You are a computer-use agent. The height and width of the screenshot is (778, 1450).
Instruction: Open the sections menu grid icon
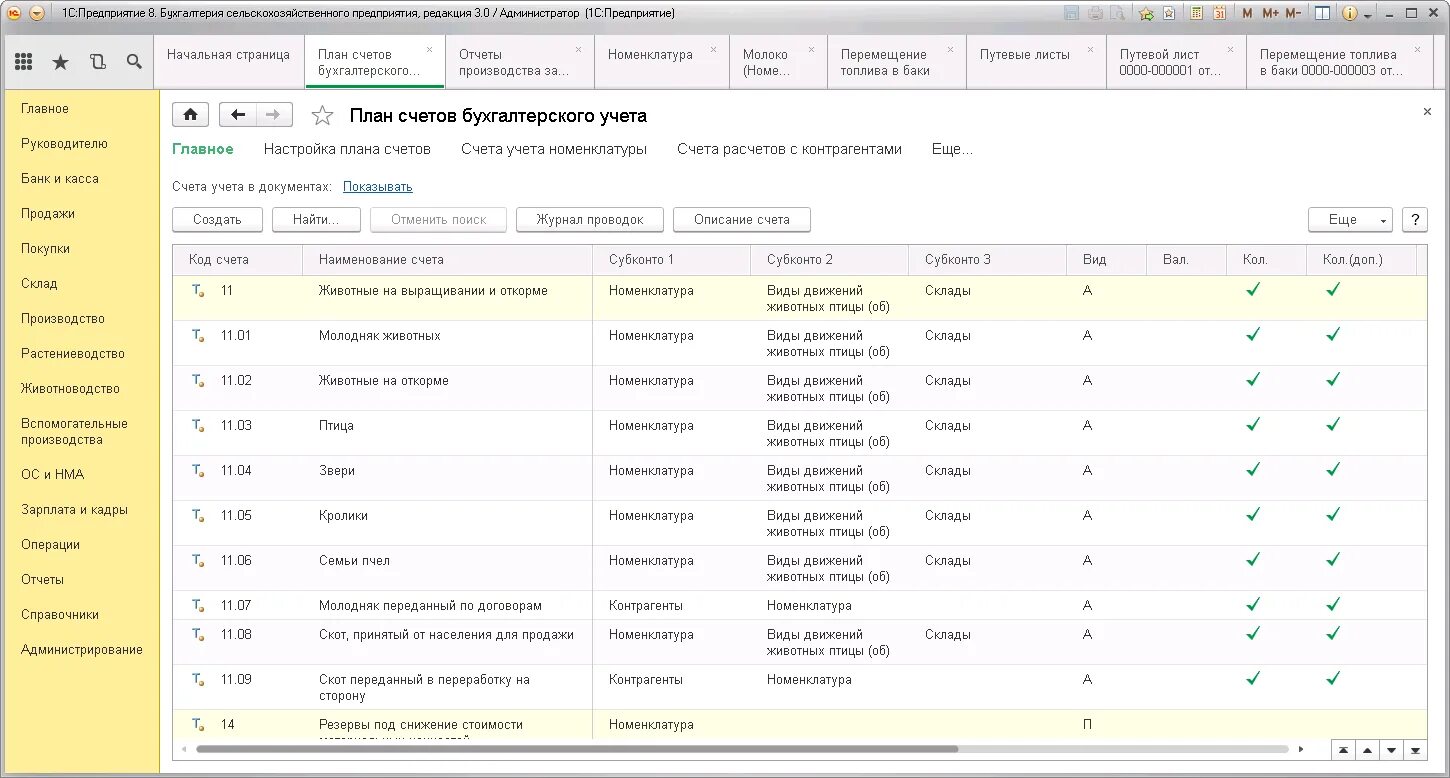click(x=23, y=62)
